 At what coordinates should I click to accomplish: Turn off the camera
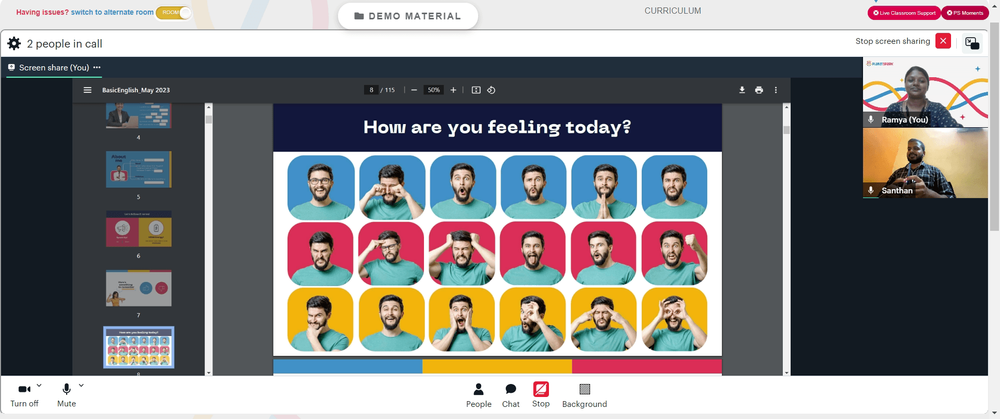(x=24, y=395)
